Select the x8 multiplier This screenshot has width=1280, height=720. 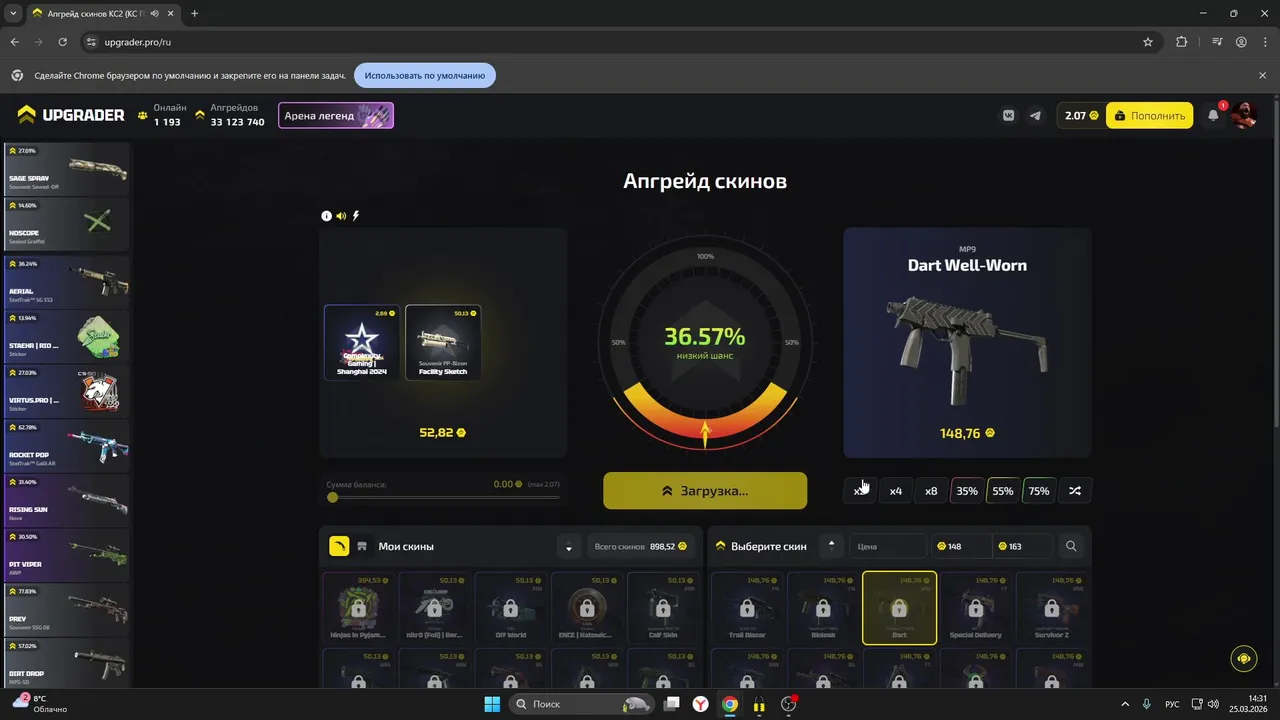coord(931,491)
